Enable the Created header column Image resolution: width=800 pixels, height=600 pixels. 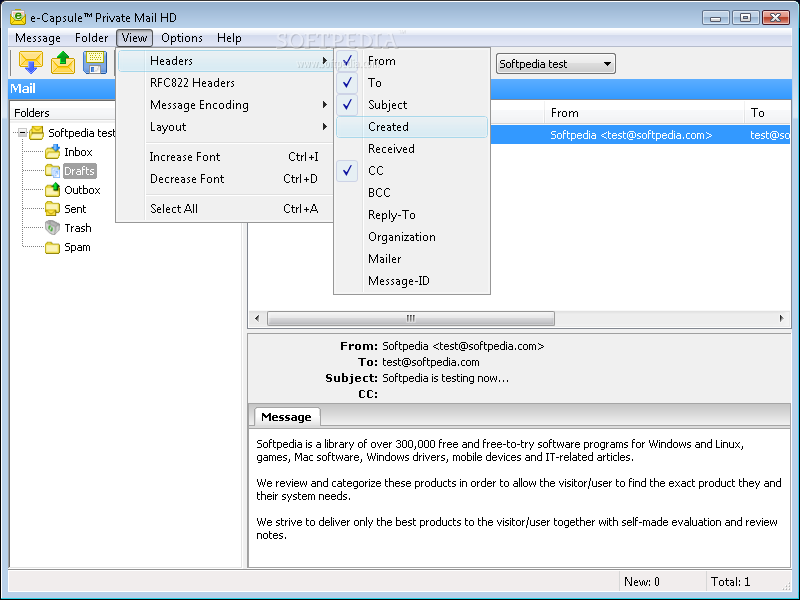(412, 127)
